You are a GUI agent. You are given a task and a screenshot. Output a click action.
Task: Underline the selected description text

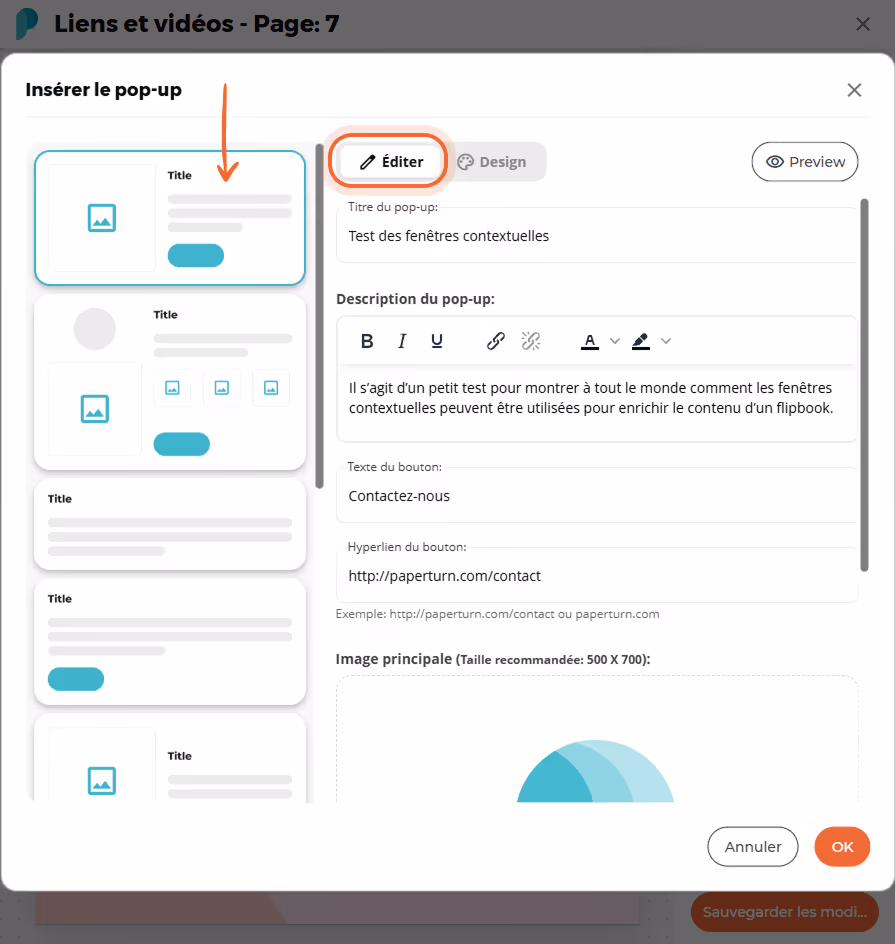point(437,341)
